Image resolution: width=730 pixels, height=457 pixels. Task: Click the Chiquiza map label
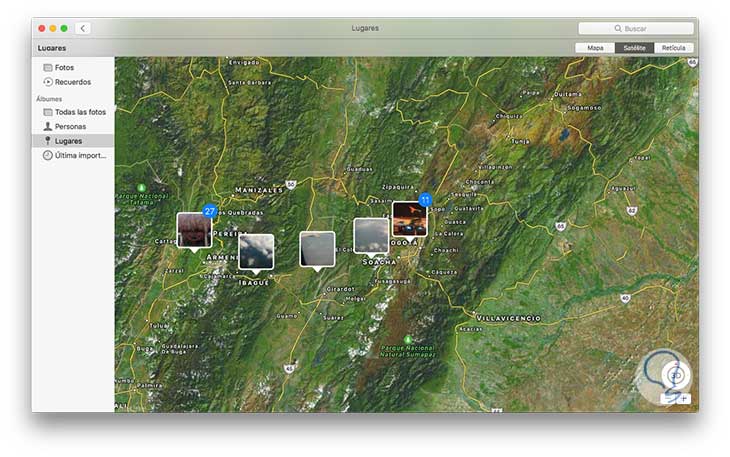tap(509, 116)
